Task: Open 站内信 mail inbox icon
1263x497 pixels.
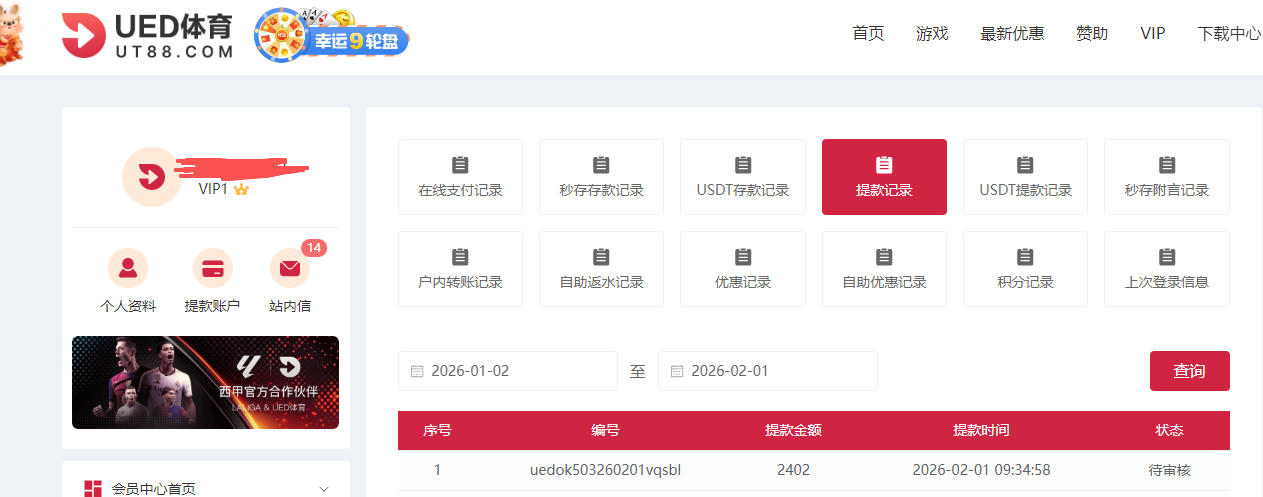Action: pos(290,268)
